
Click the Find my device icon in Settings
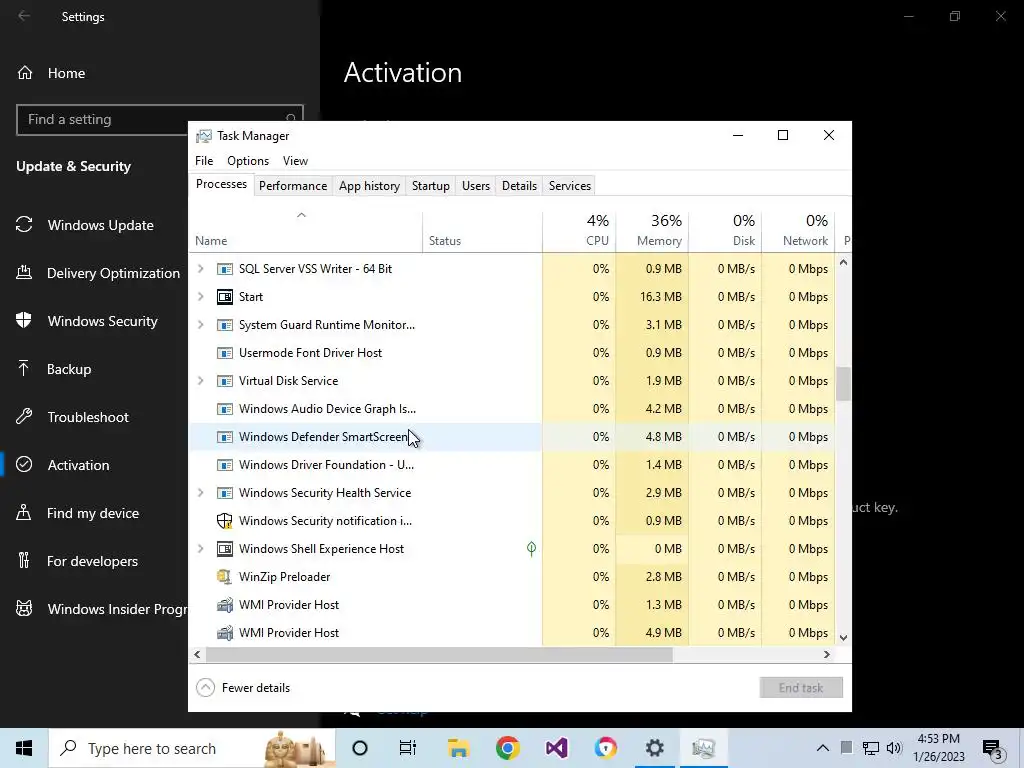[24, 513]
